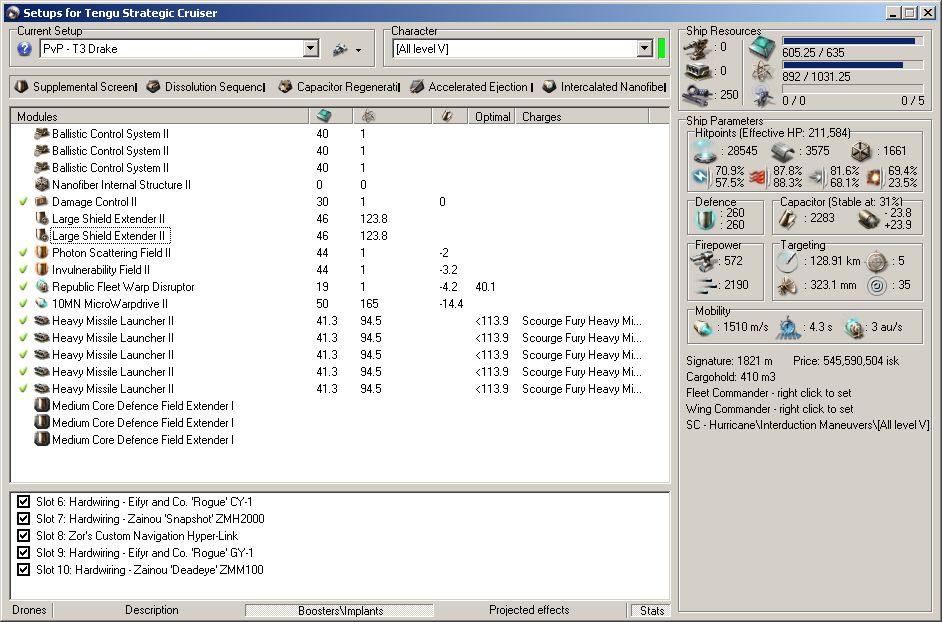Click the blue help question mark icon
942x622 pixels.
point(25,49)
